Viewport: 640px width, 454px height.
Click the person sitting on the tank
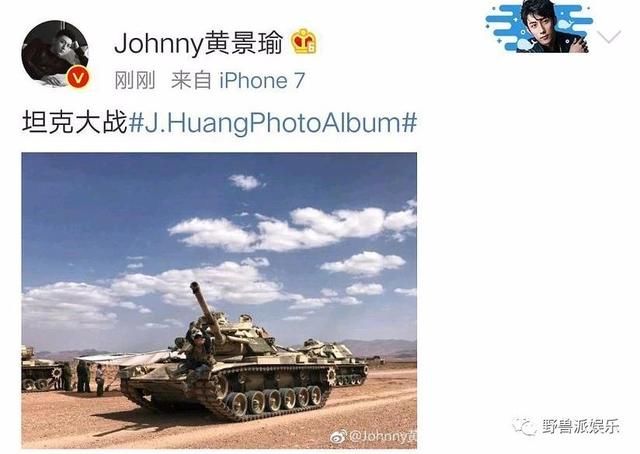click(x=199, y=351)
